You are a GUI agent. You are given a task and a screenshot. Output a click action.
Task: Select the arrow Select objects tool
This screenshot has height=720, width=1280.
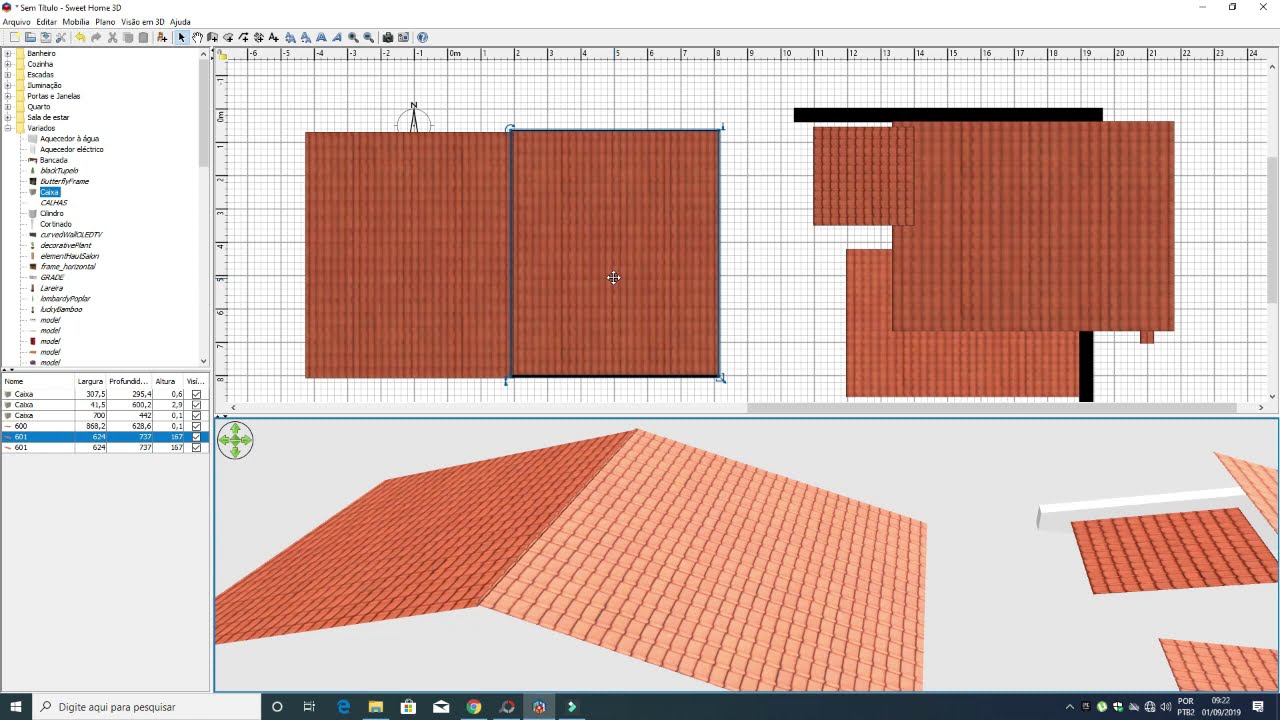point(182,37)
